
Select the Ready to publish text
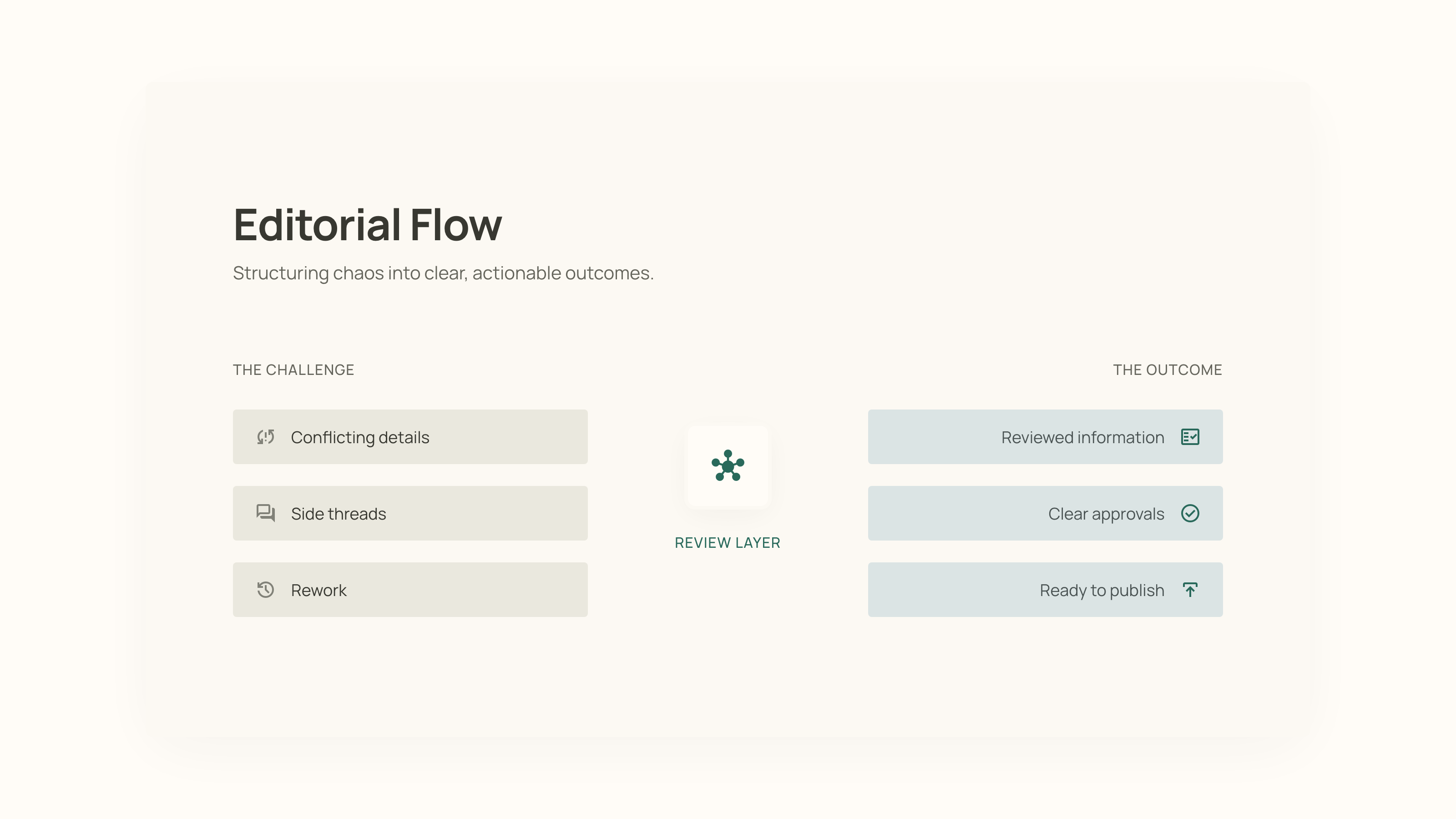pos(1102,590)
